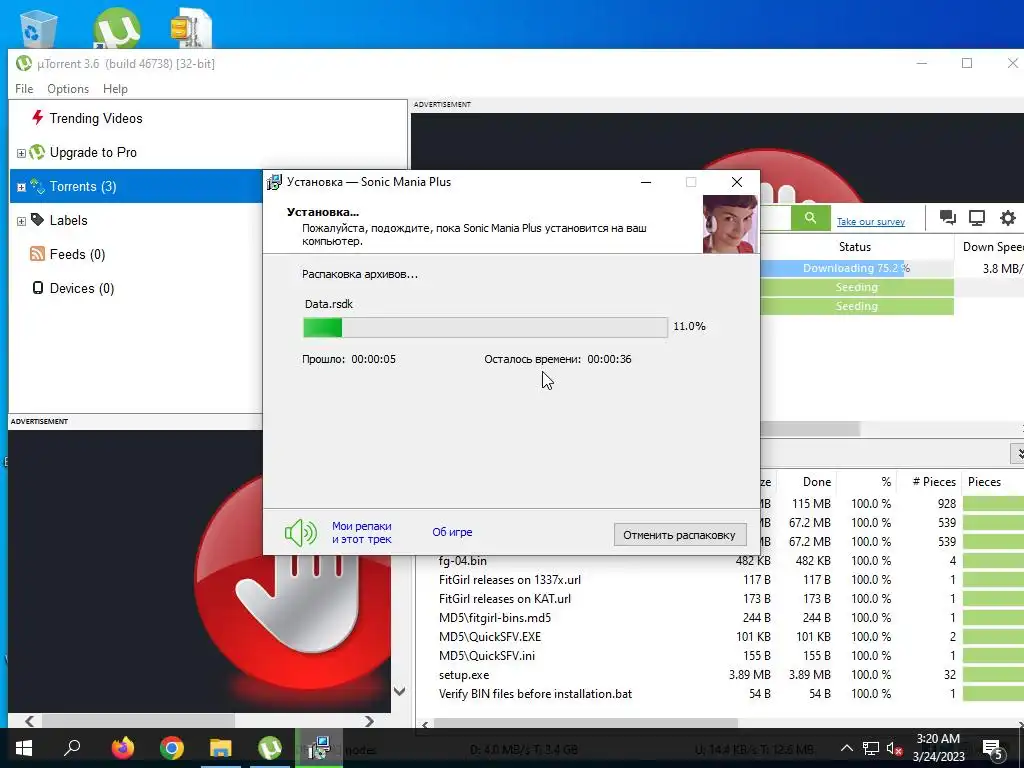Collapse the detail pane double-chevron button
Screen dimensions: 1024x768
coord(1017,453)
